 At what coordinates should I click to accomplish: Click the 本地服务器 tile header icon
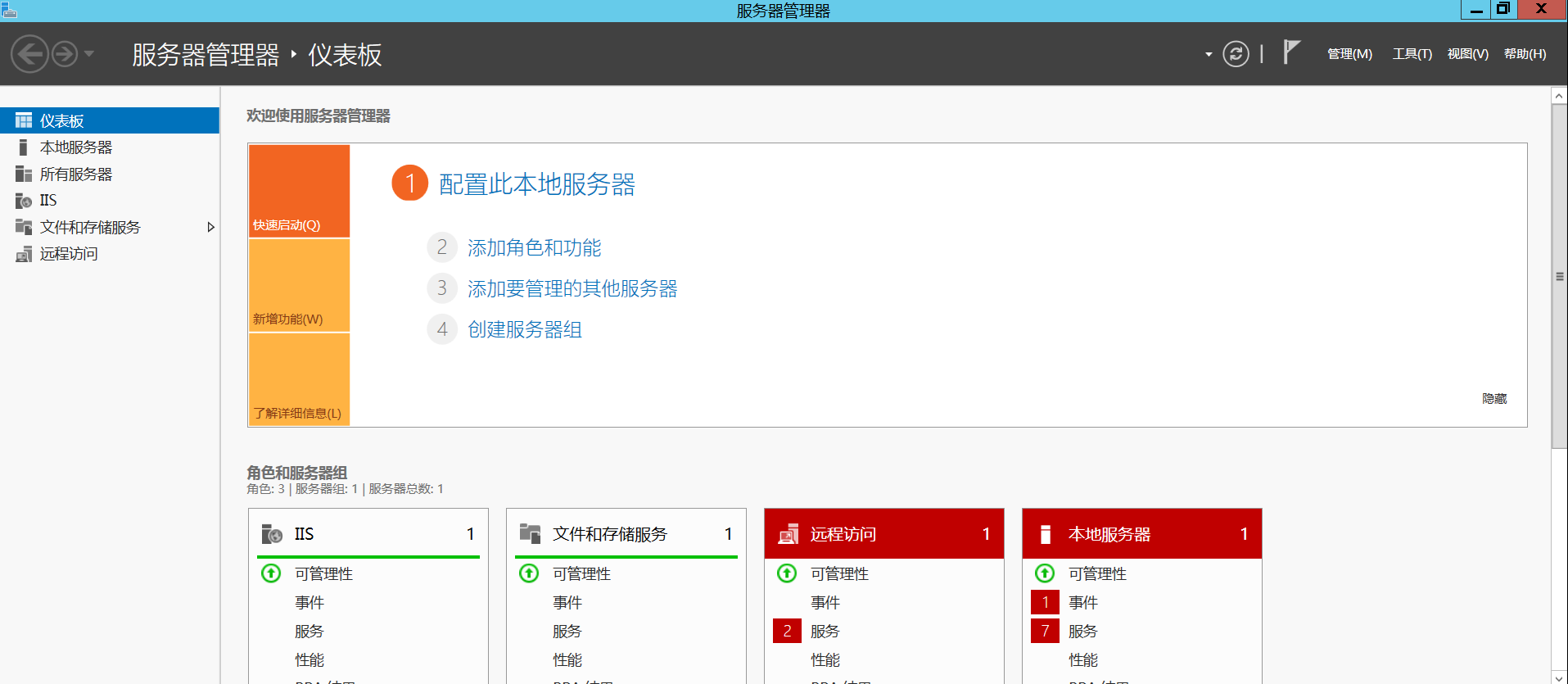click(1046, 534)
